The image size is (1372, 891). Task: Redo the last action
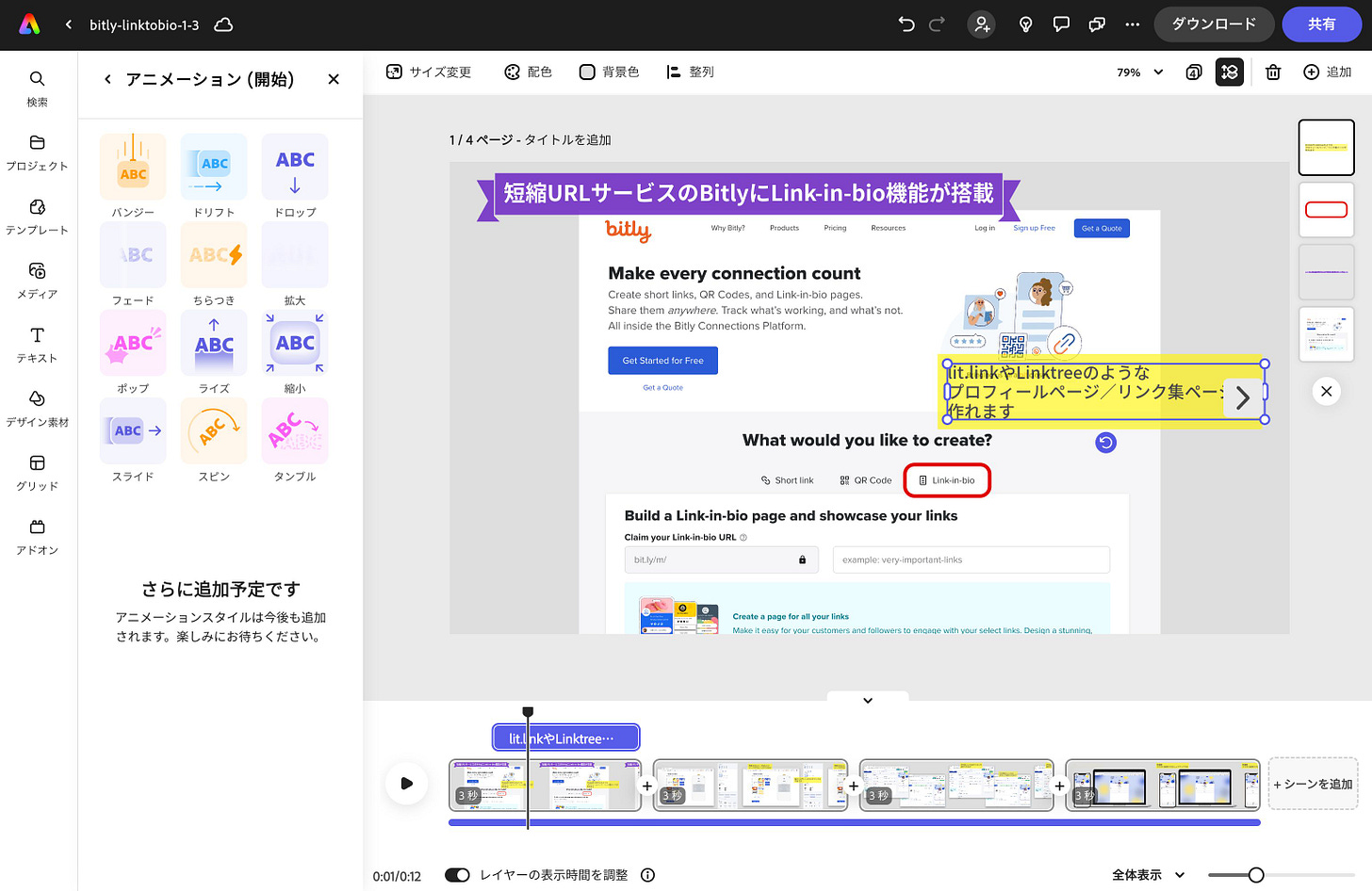(x=937, y=24)
